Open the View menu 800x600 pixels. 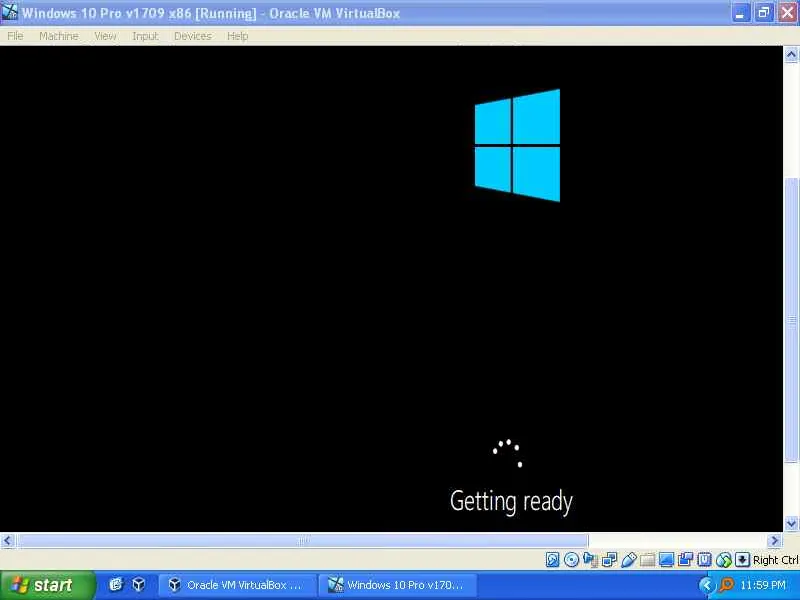(x=105, y=36)
